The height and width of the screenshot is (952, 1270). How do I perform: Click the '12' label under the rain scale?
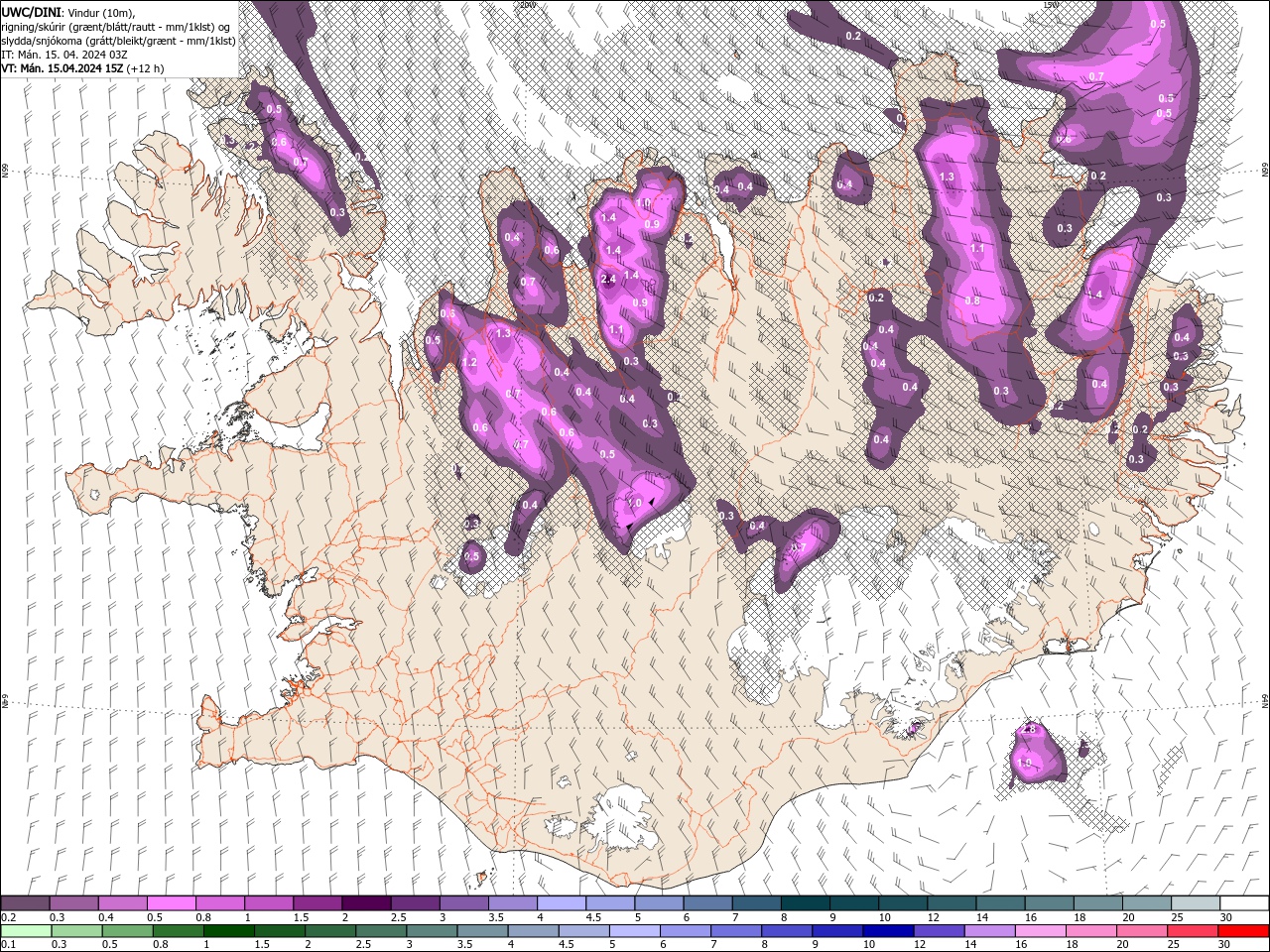pos(919,944)
